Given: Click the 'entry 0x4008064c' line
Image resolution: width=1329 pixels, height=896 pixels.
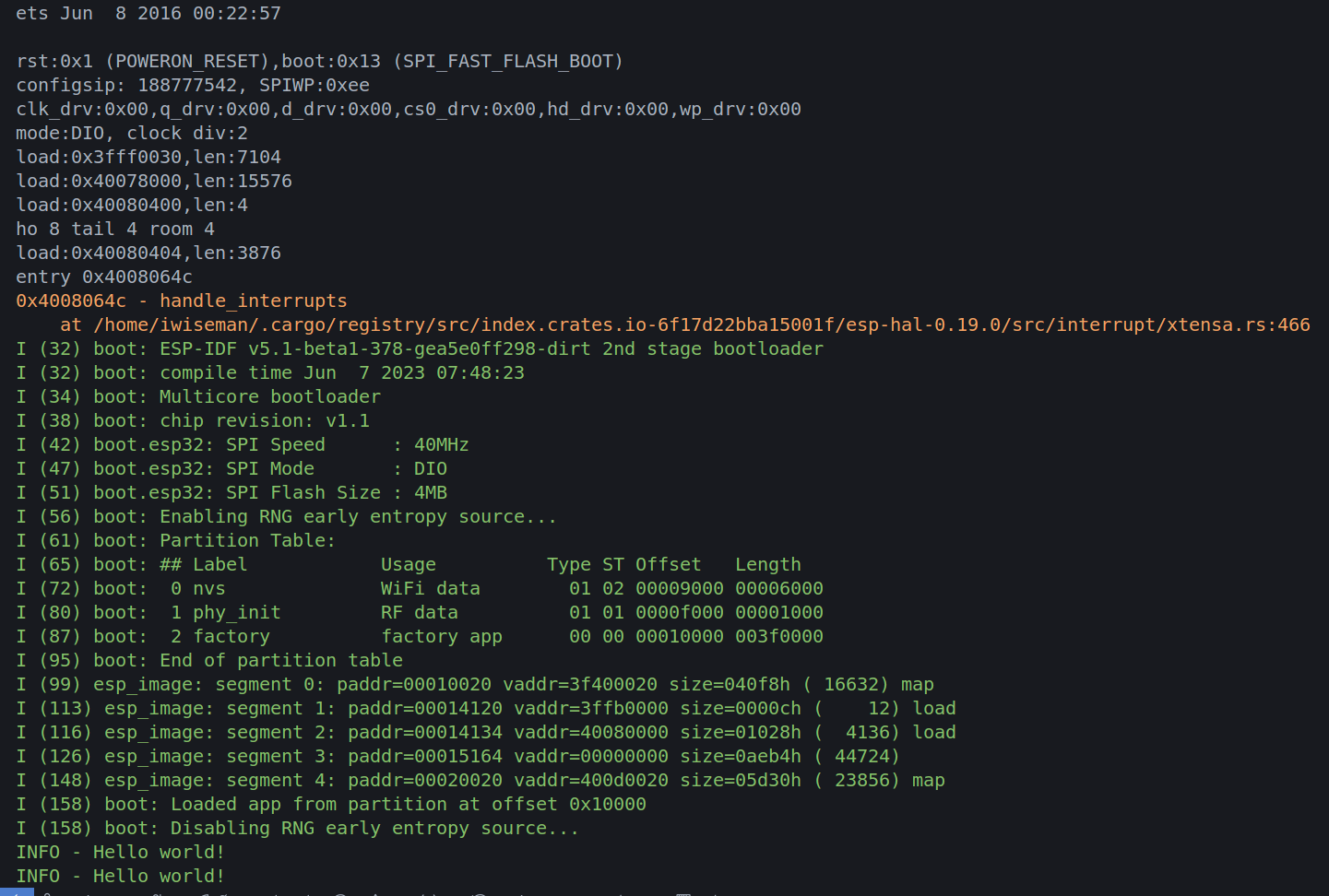Looking at the screenshot, I should (104, 277).
